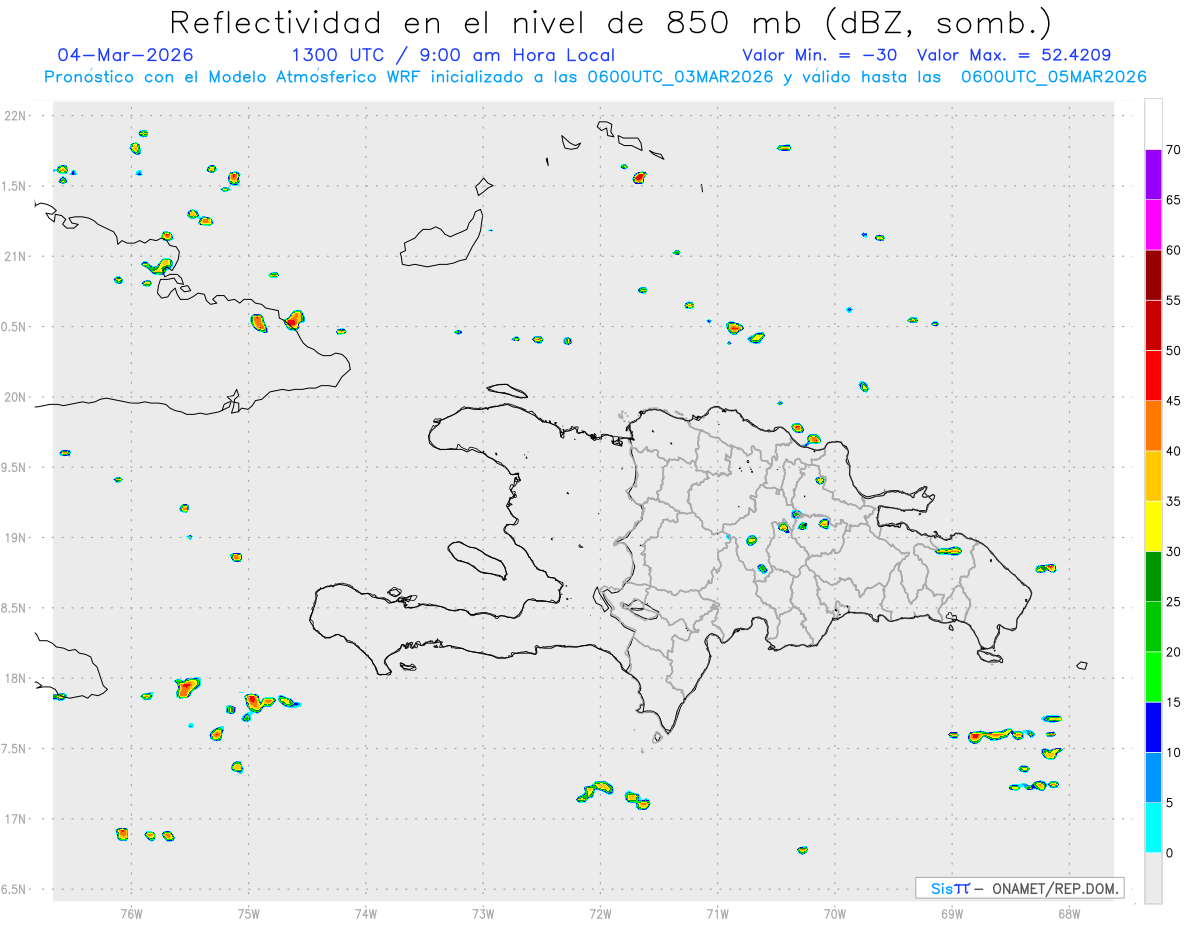Click the '74W' longitude label
The image size is (1200, 927).
coord(366,914)
